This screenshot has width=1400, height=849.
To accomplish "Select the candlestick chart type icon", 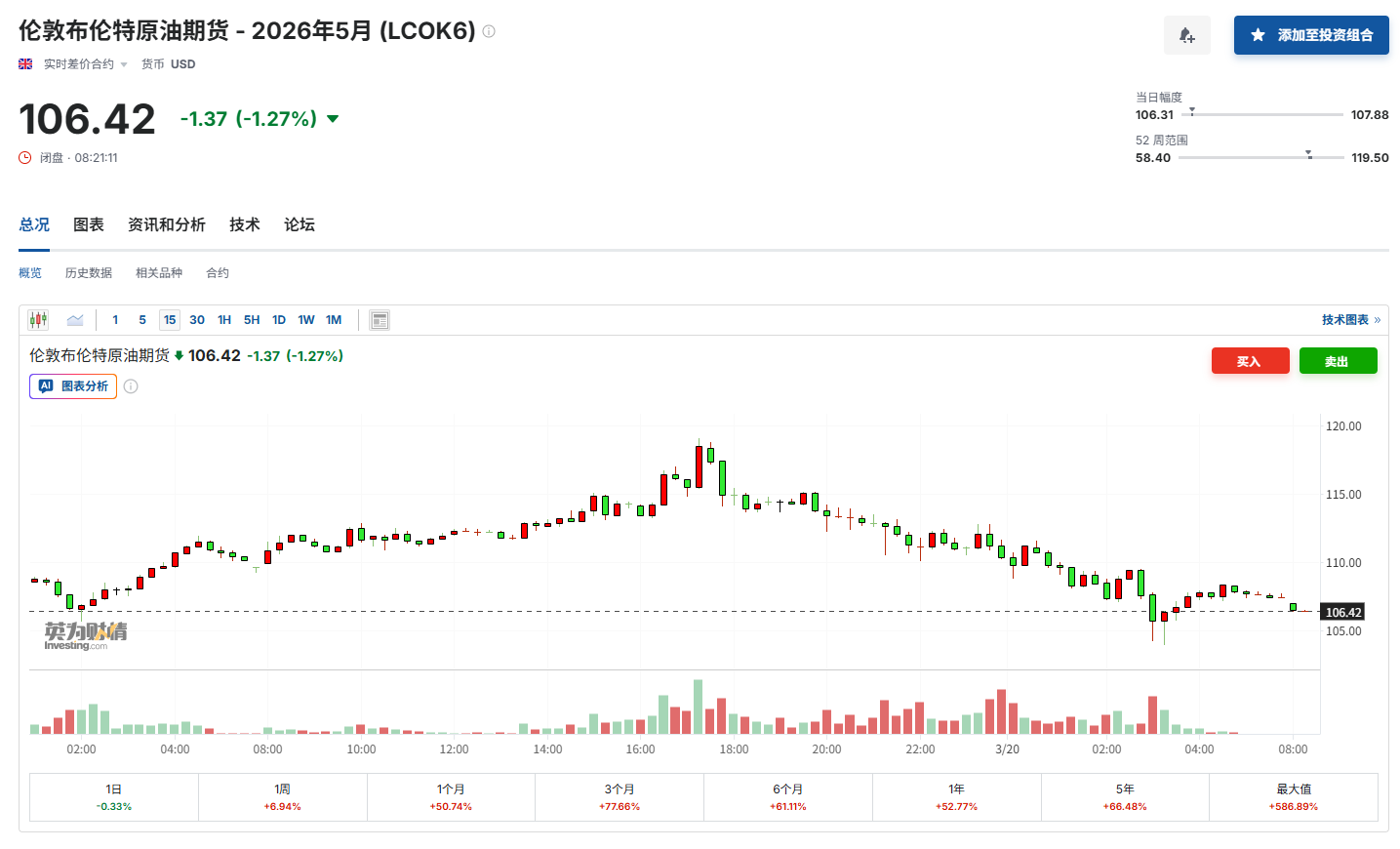I will (x=38, y=320).
